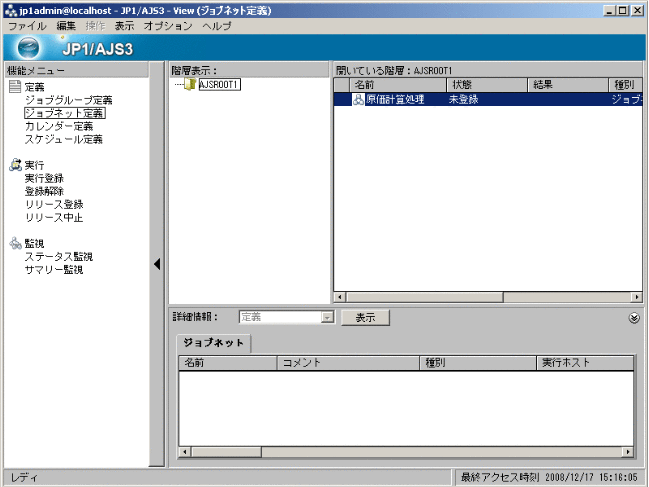Open ジョブネット定義 in function menu

point(64,113)
